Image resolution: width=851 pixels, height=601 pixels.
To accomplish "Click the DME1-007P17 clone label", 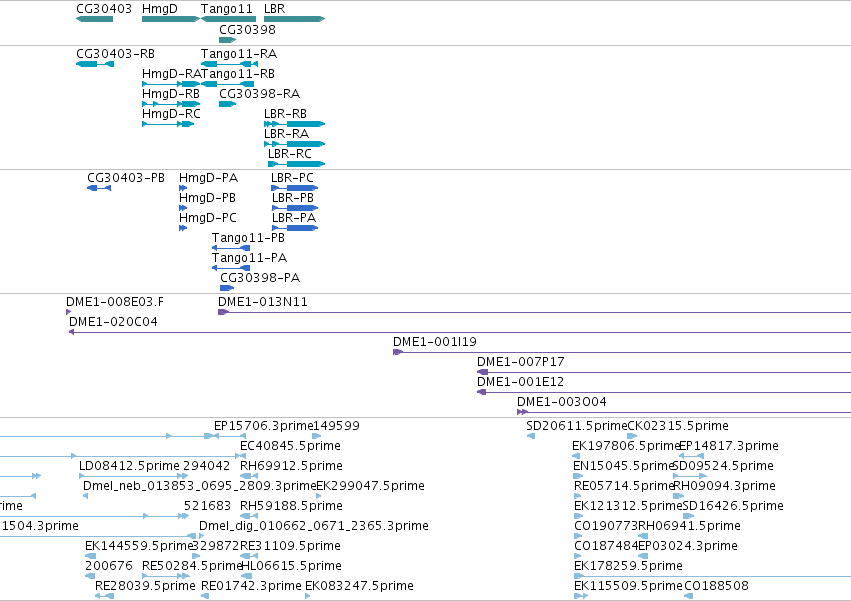I will point(520,362).
